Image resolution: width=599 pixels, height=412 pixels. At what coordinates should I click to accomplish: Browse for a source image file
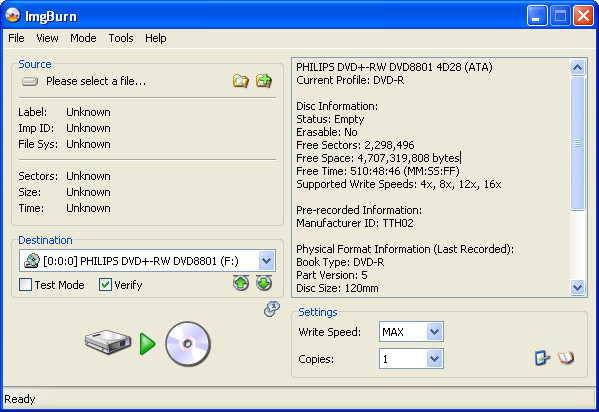pos(241,81)
